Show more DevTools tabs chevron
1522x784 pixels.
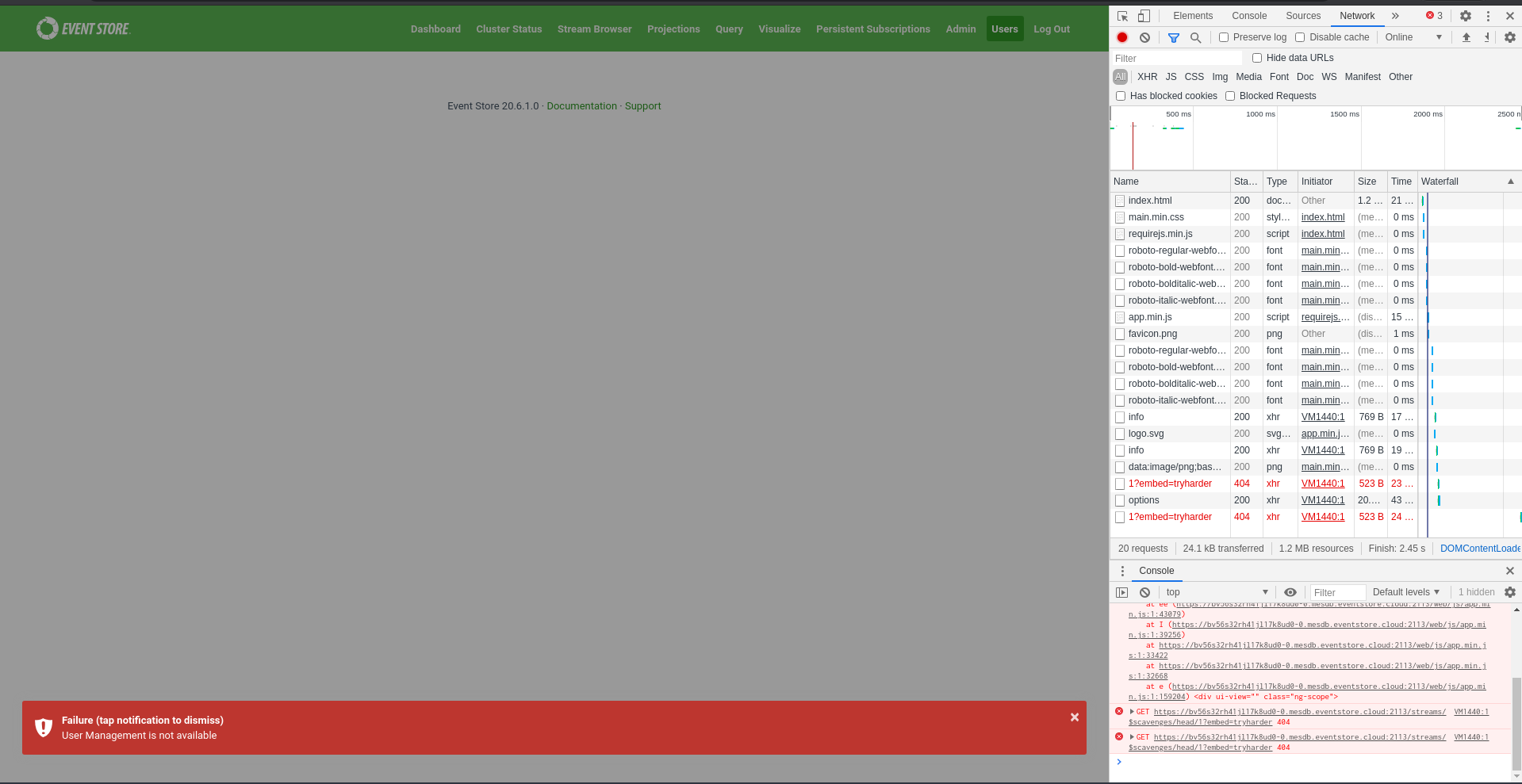coord(1395,16)
